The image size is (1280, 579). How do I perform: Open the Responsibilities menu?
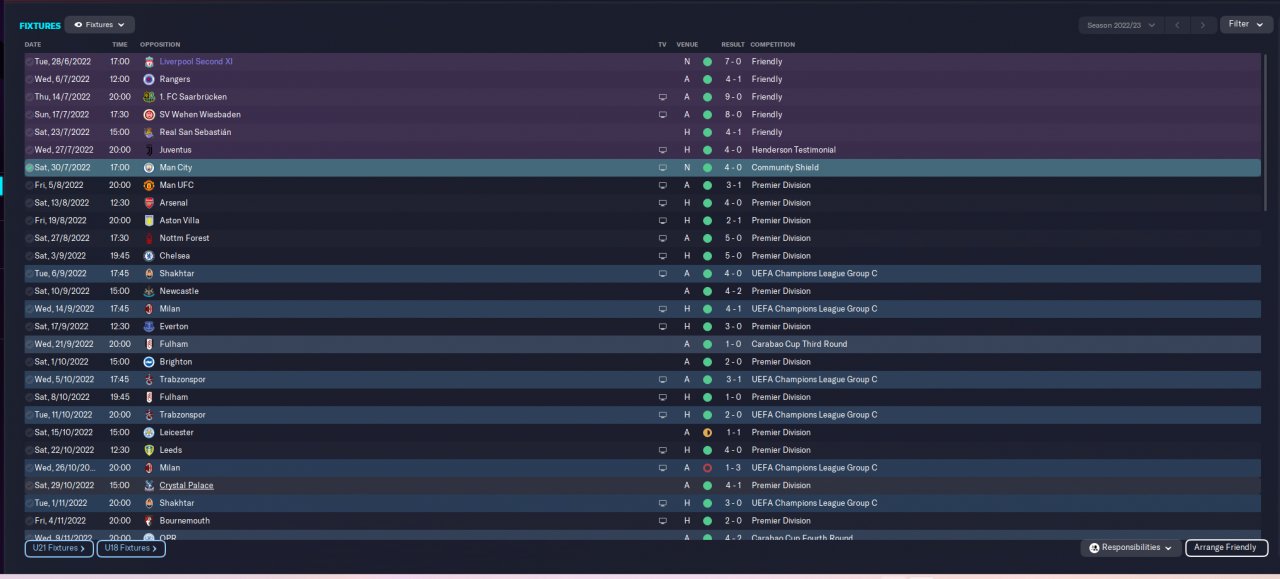pos(1130,548)
